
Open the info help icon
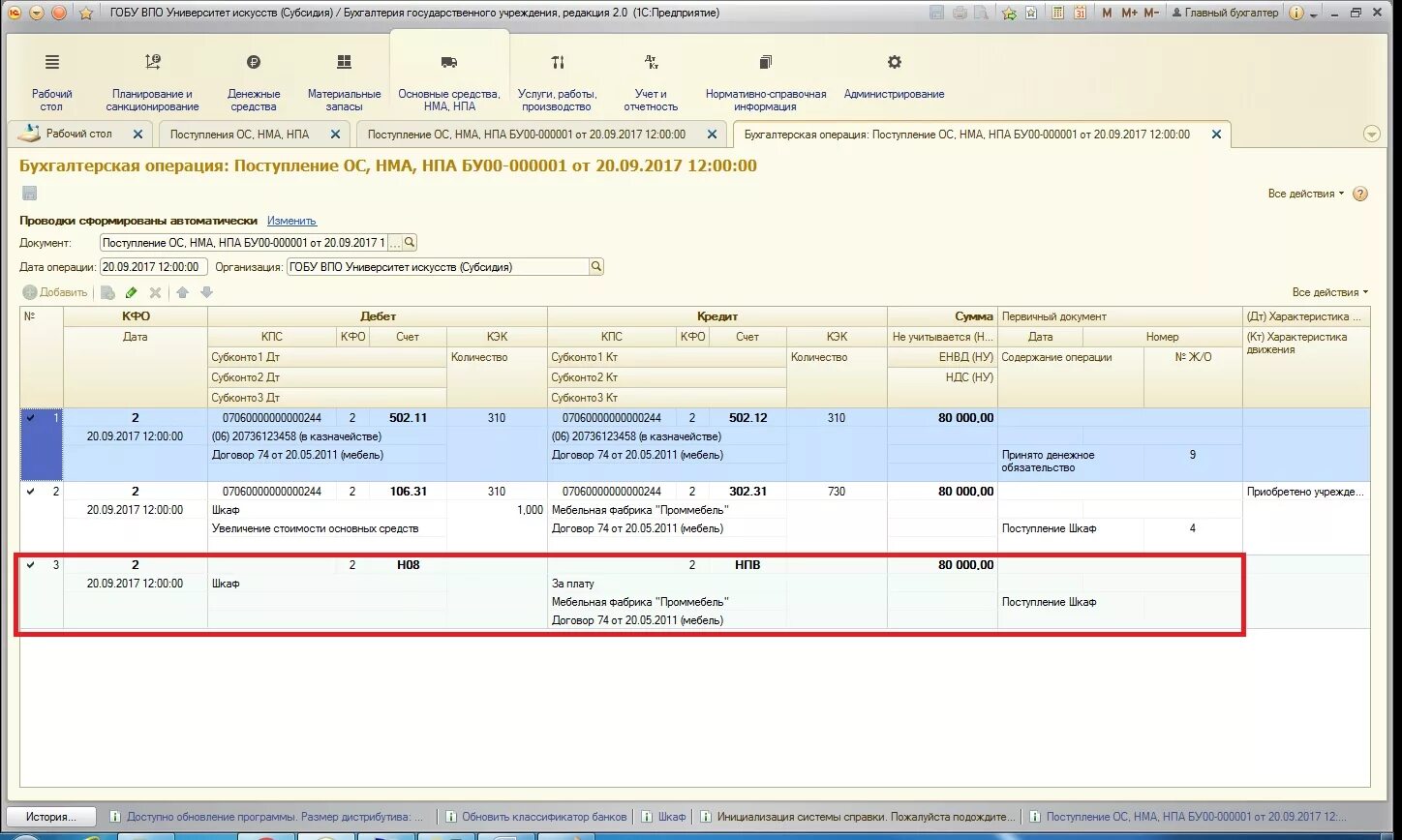[1296, 13]
